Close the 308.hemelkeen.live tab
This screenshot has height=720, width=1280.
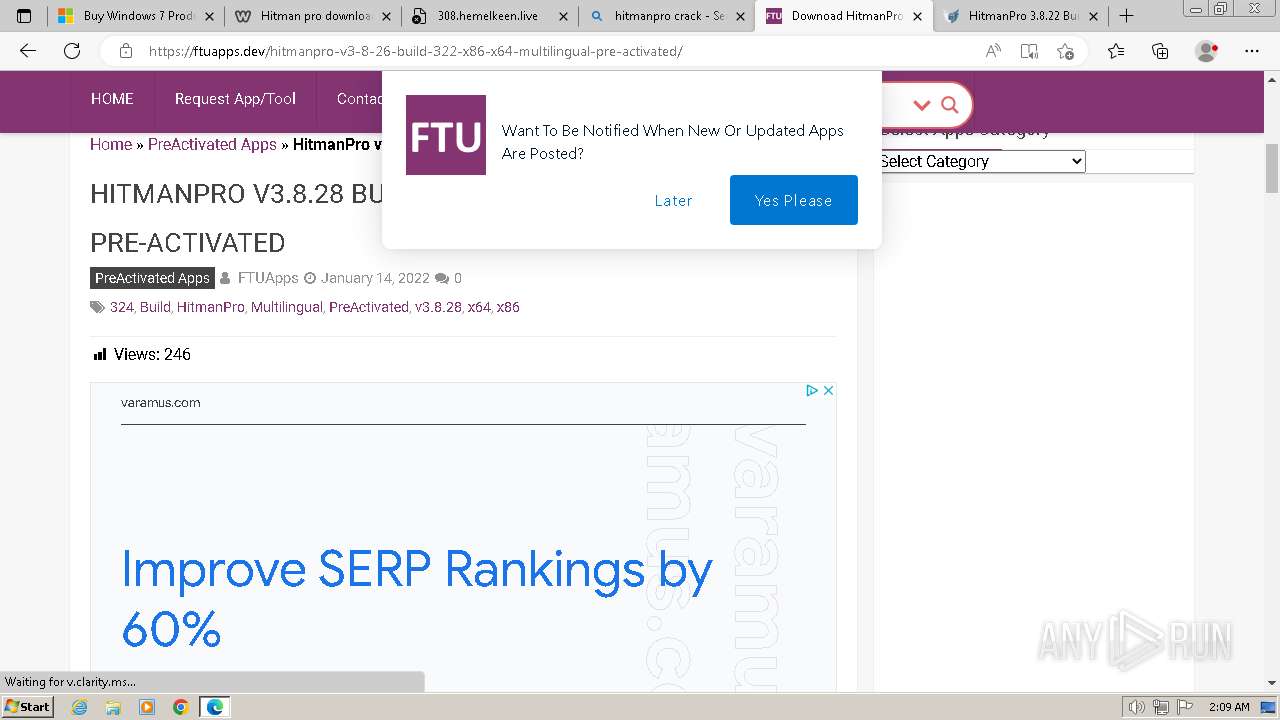tap(563, 16)
